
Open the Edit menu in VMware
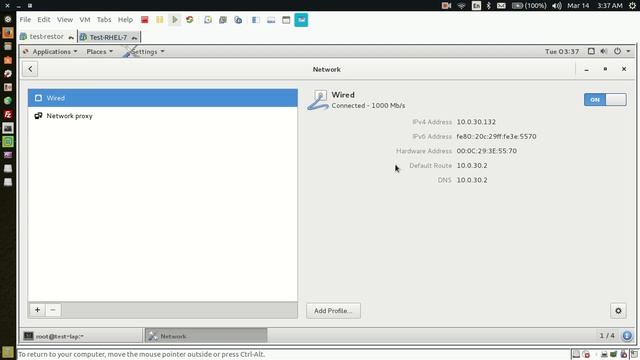pyautogui.click(x=44, y=20)
